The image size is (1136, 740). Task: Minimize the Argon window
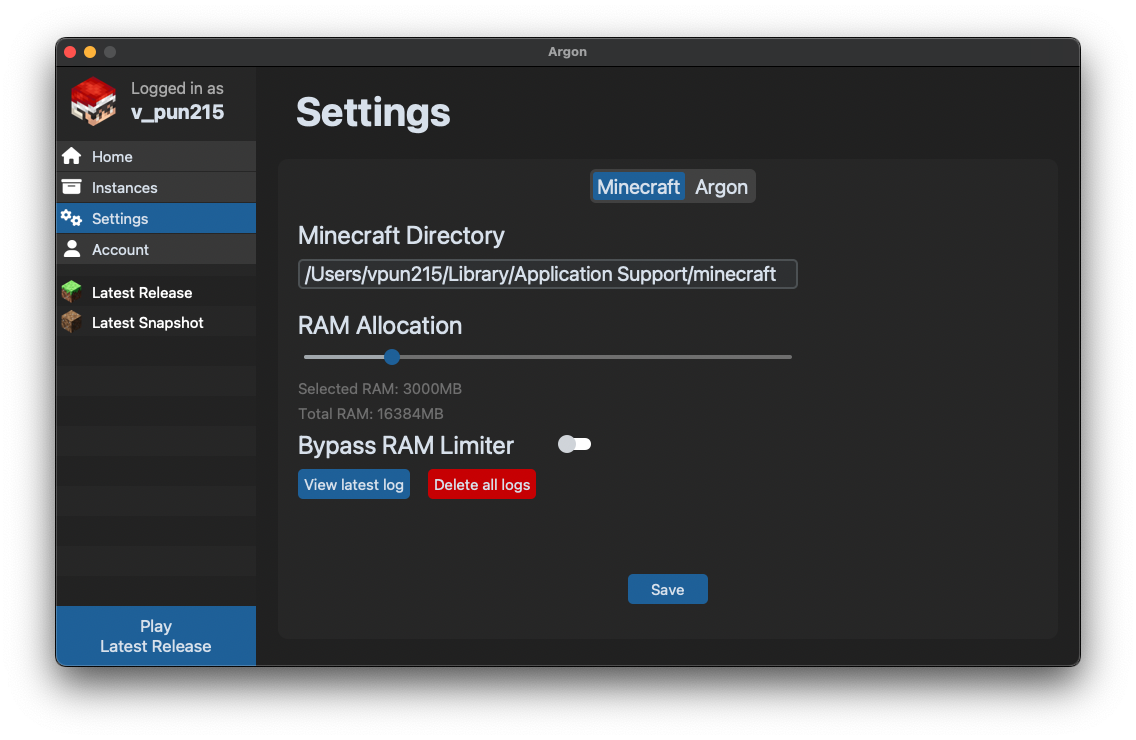coord(90,52)
